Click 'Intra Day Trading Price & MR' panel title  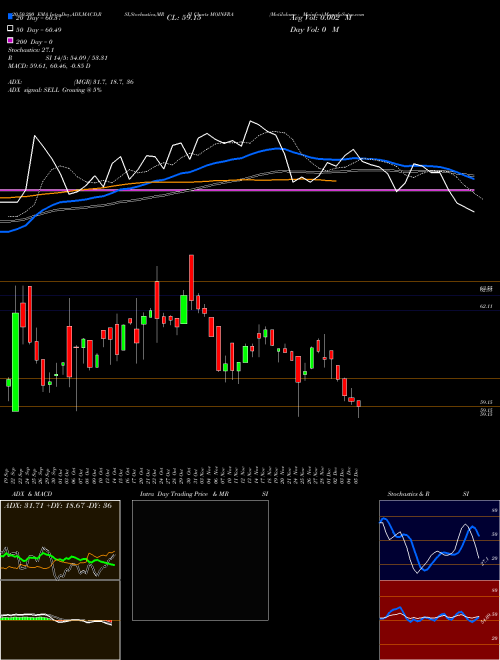point(184,494)
